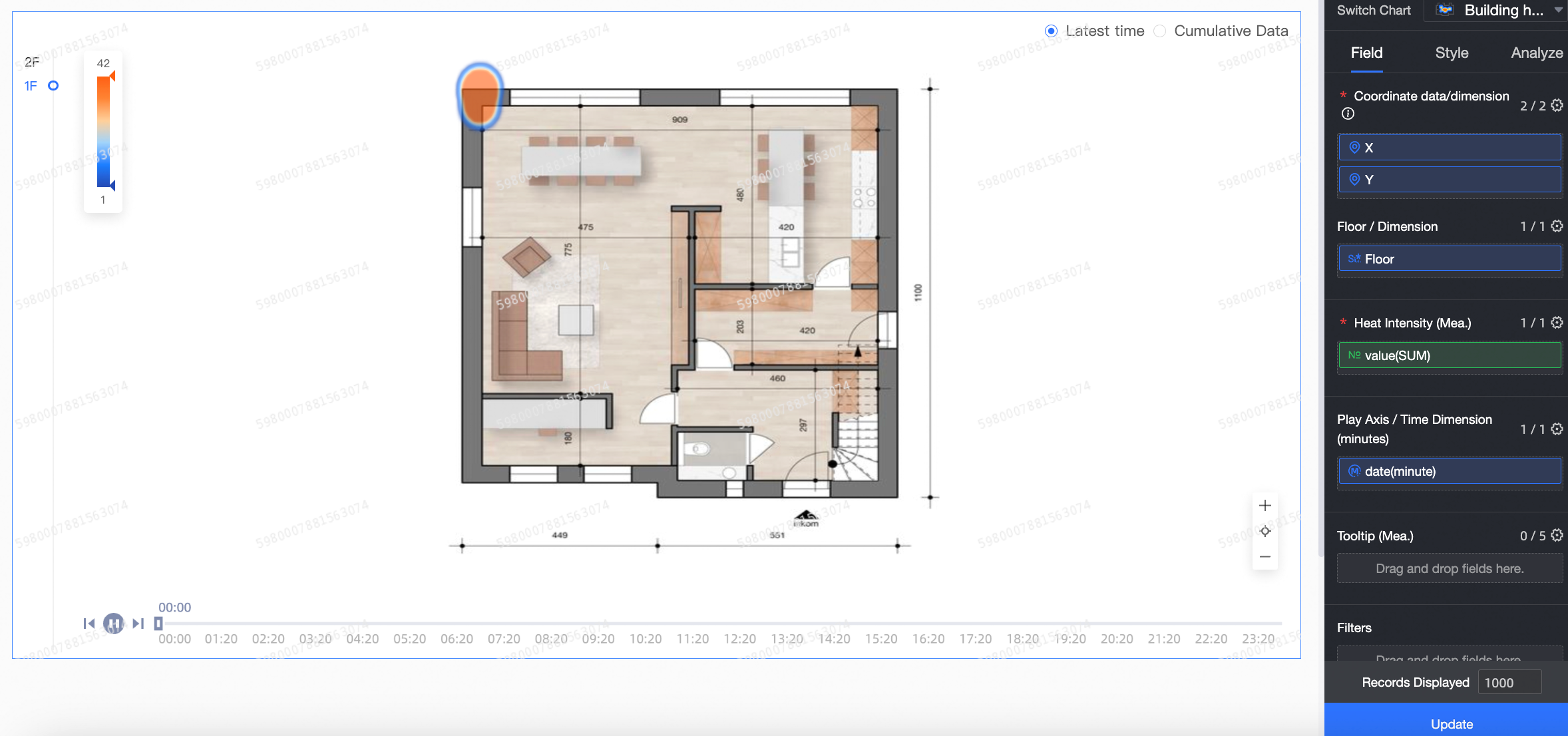Click the Heat Intensity settings gear
Viewport: 1568px width, 736px height.
point(1557,323)
